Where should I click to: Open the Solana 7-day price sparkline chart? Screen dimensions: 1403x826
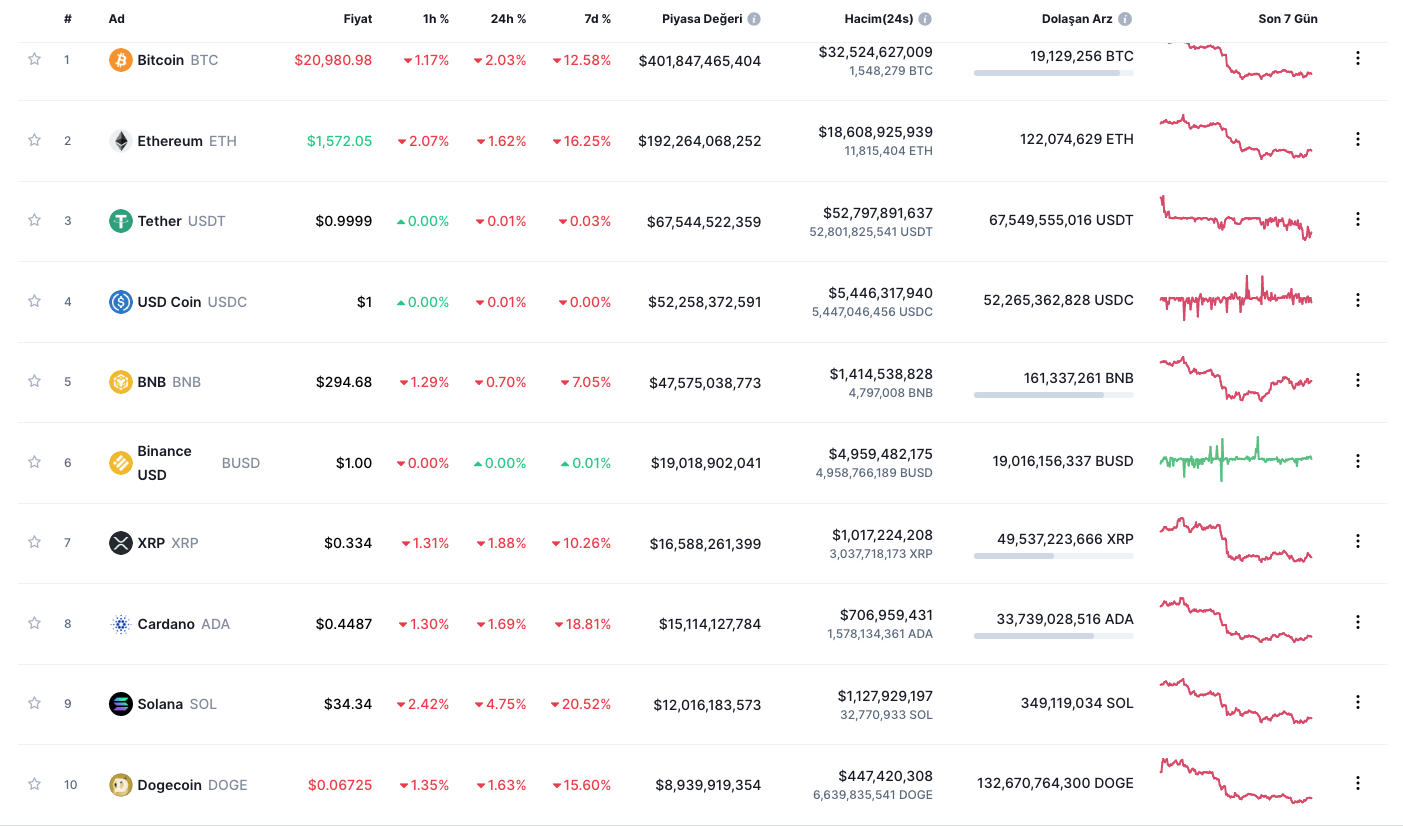coord(1236,702)
